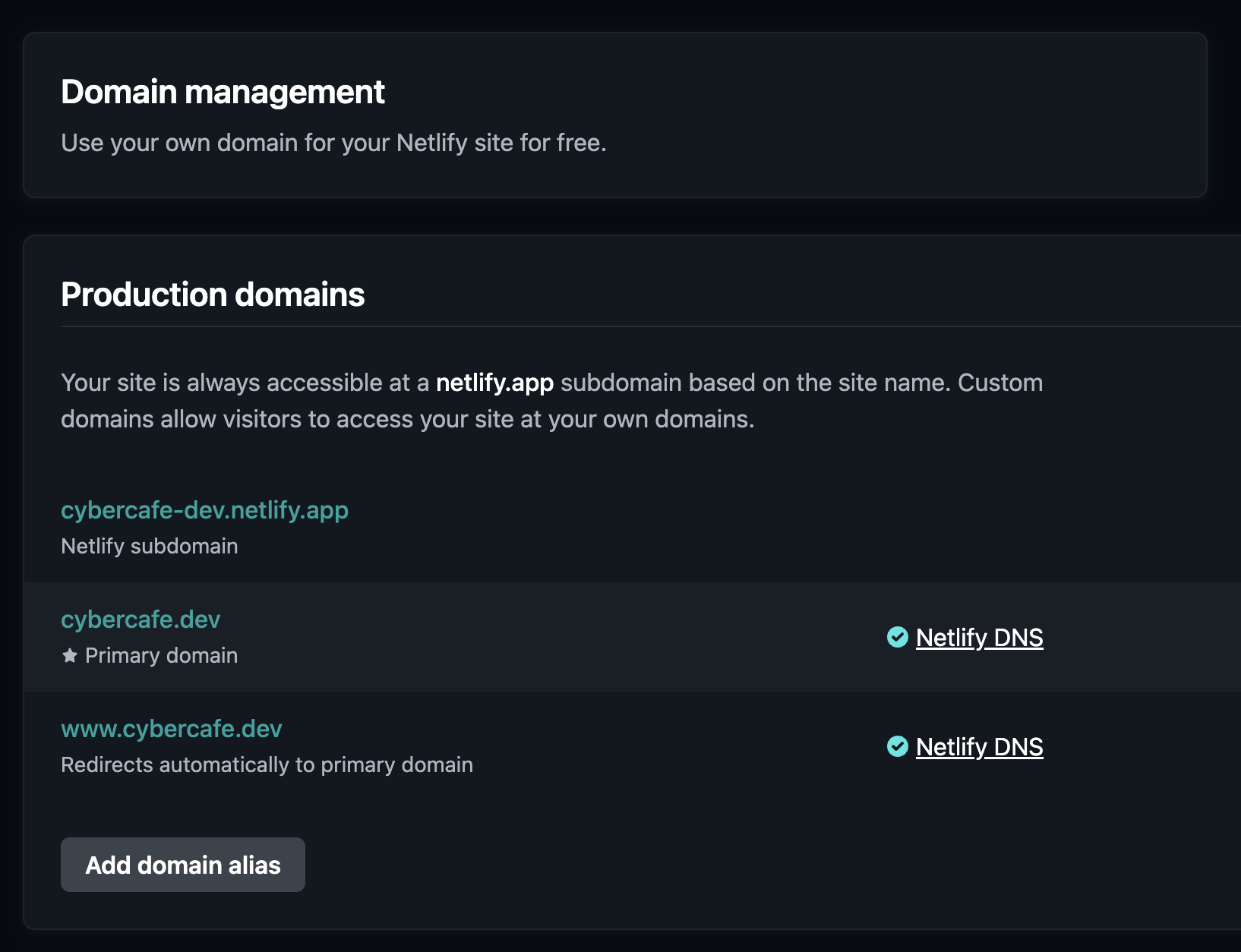Select the Production domains heading
1241x952 pixels.
[213, 295]
